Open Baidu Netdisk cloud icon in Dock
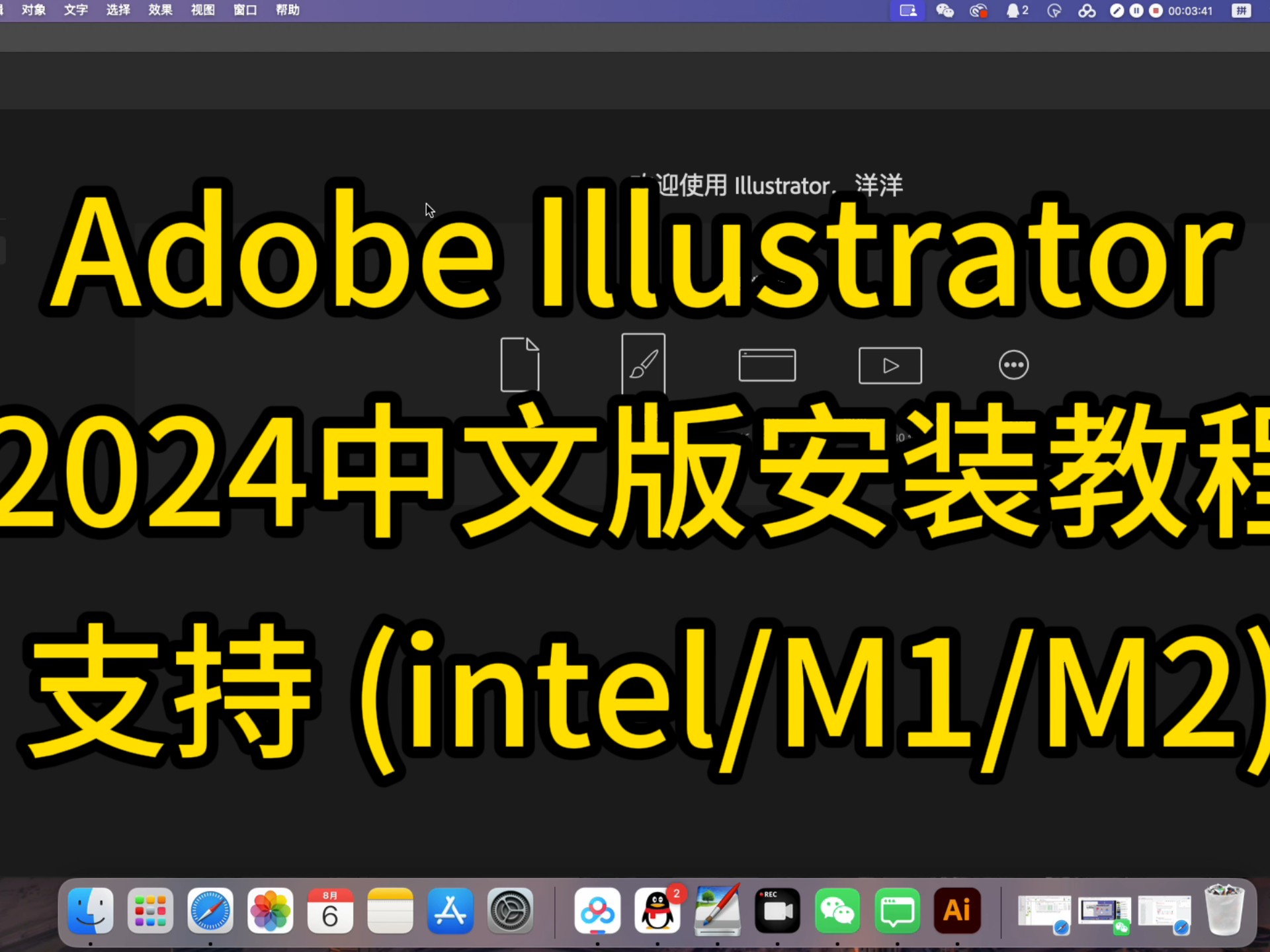Viewport: 1270px width, 952px height. point(597,910)
